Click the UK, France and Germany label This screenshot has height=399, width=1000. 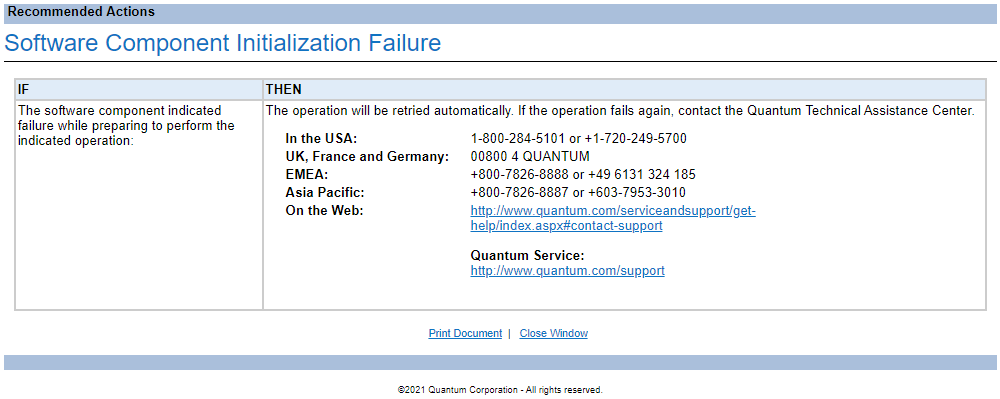(x=367, y=156)
